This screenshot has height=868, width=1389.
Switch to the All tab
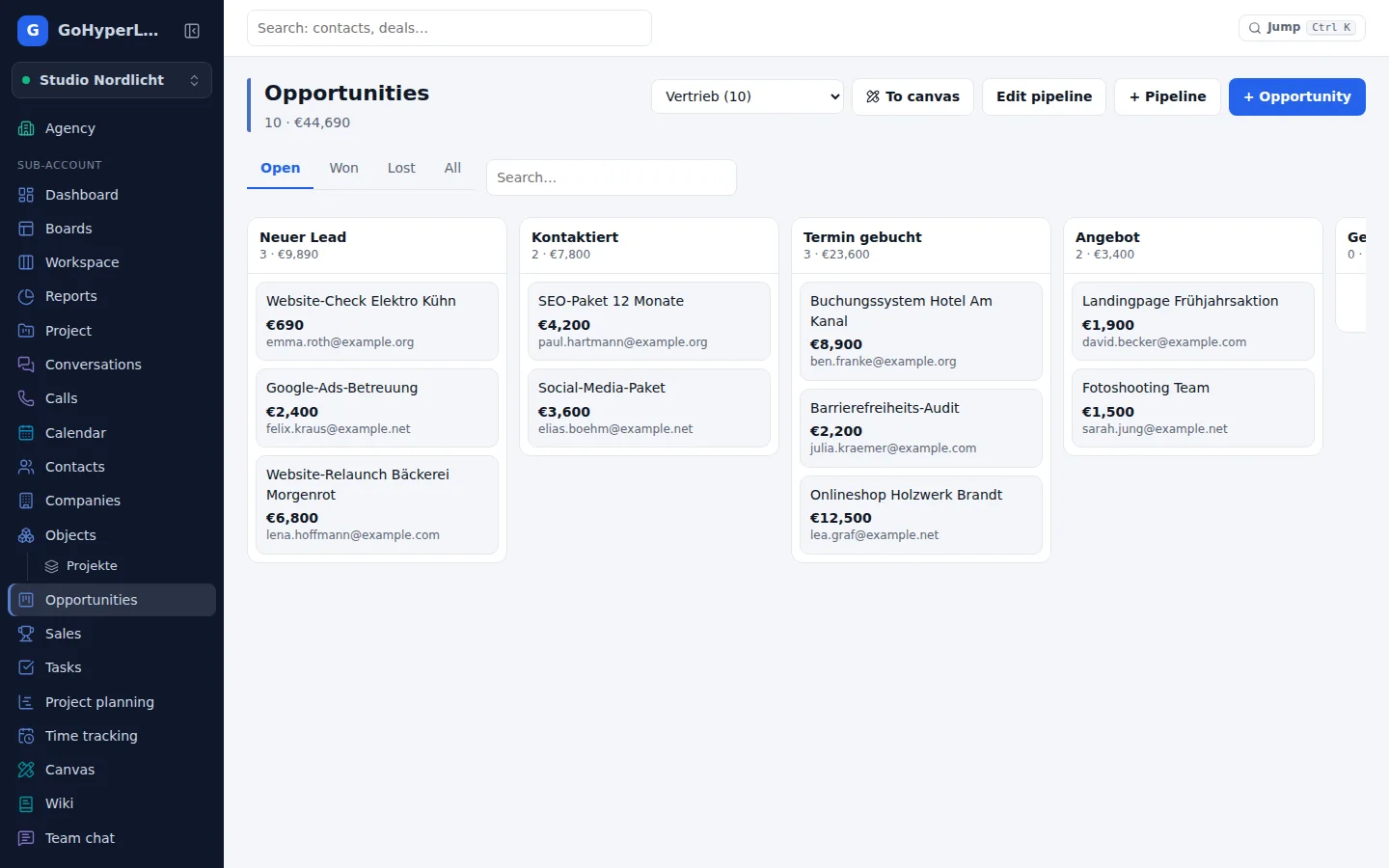[452, 168]
